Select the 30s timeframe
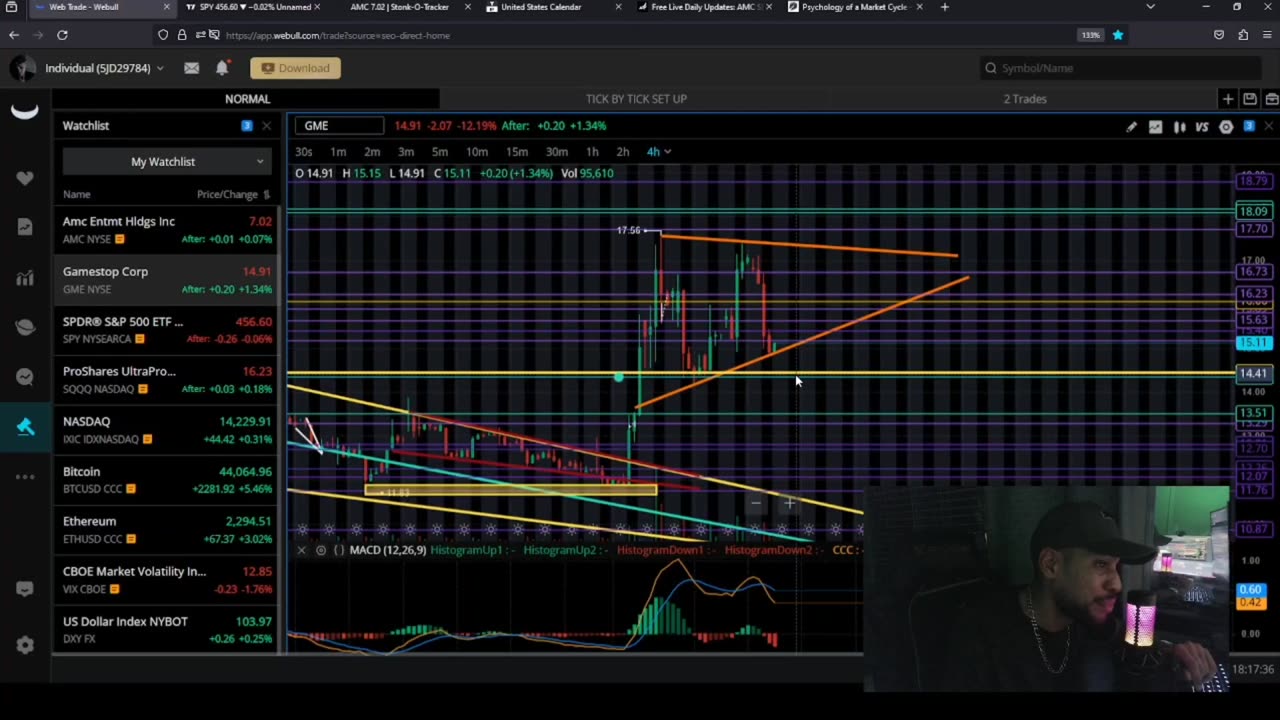Viewport: 1280px width, 720px height. [x=304, y=152]
